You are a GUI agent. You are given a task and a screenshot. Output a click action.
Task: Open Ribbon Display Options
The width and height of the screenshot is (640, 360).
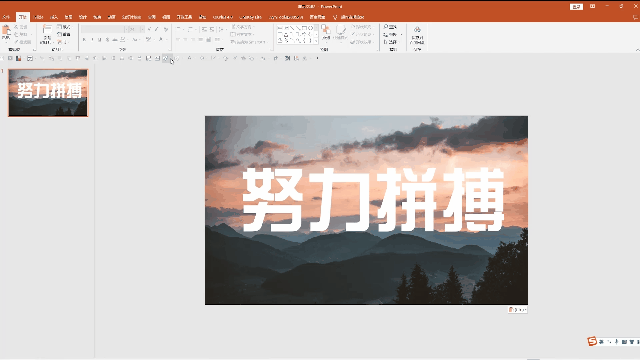[593, 7]
